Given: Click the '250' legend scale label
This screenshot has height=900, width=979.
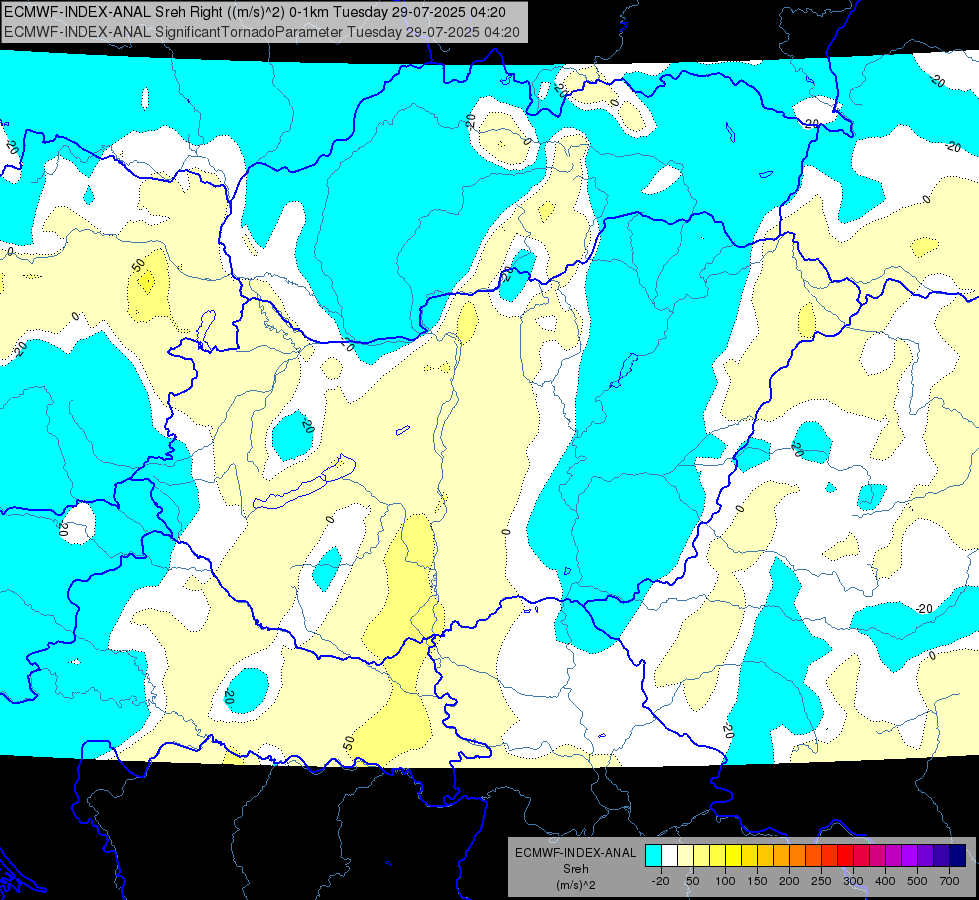Looking at the screenshot, I should tap(821, 881).
